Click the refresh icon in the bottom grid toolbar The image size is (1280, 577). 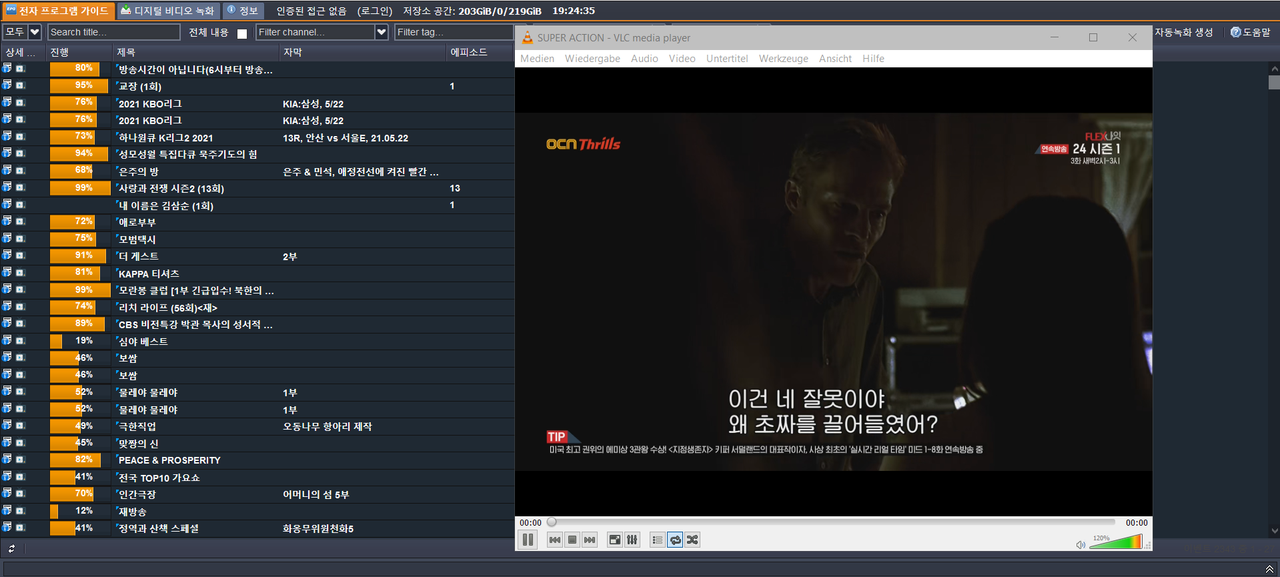11,548
